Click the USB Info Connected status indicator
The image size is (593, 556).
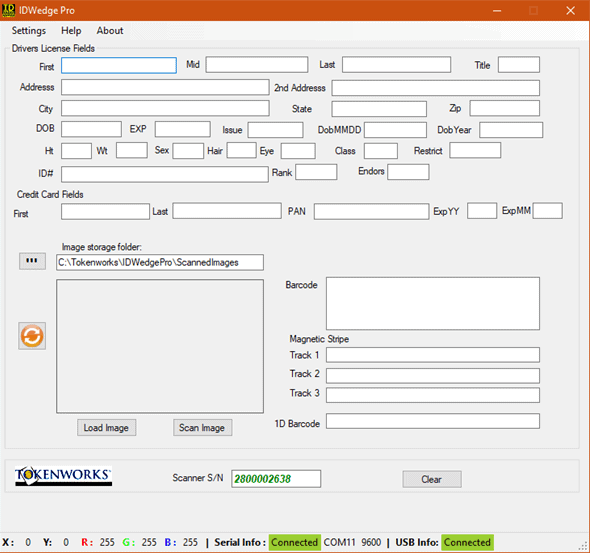tap(467, 542)
